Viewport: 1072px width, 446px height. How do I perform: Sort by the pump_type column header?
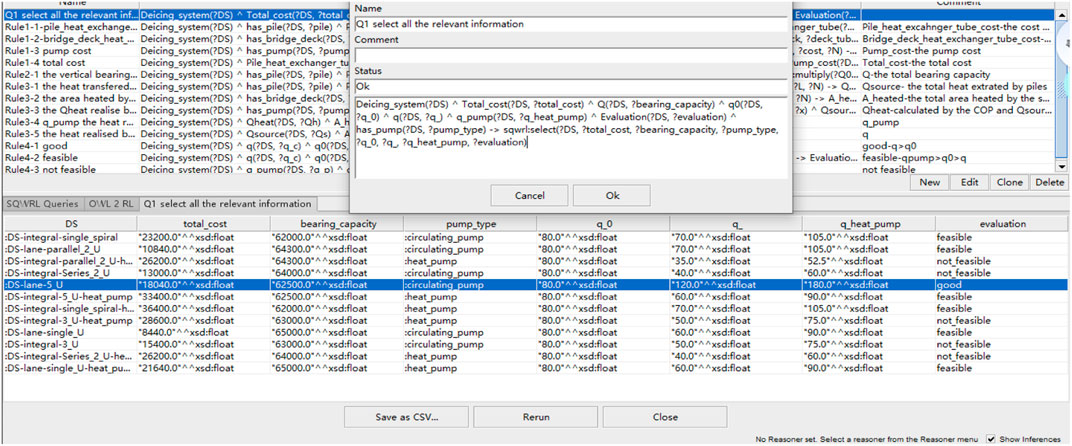coord(470,224)
